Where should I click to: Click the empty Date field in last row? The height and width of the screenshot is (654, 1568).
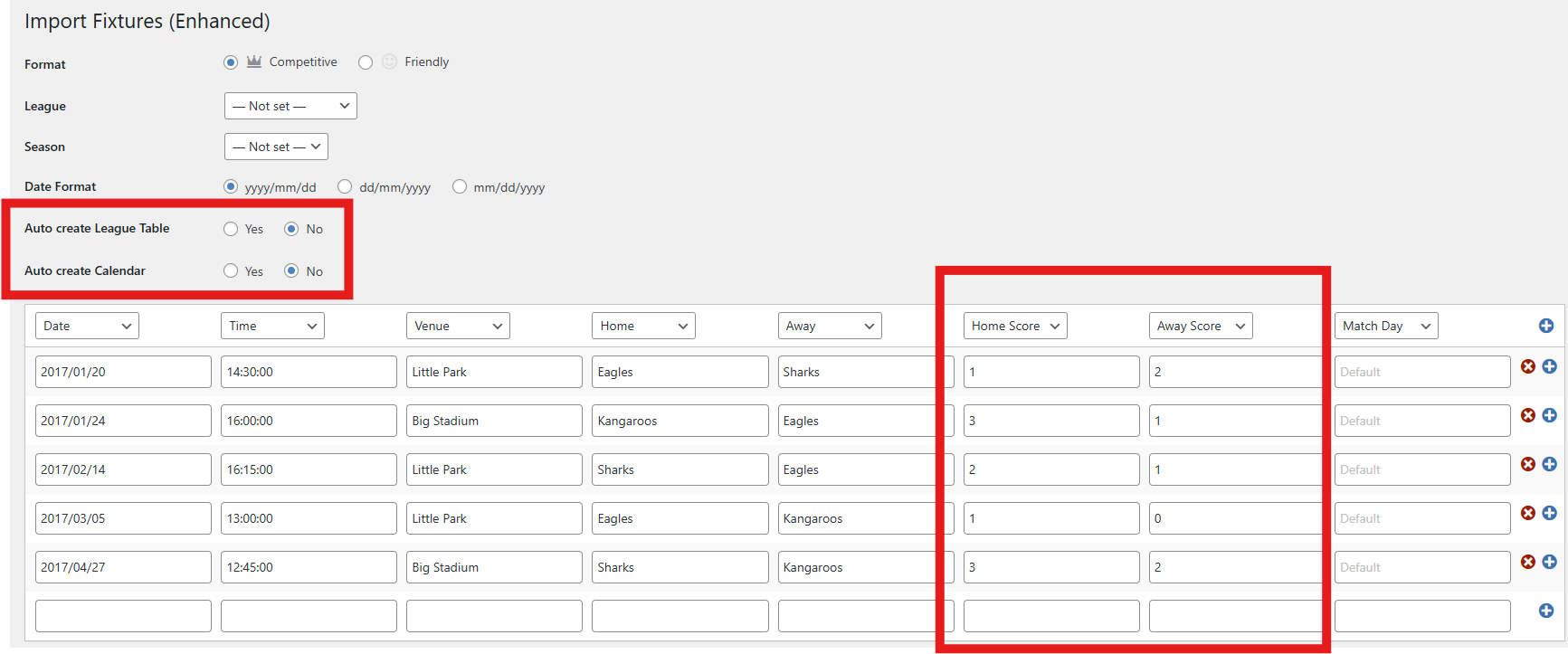coord(123,616)
